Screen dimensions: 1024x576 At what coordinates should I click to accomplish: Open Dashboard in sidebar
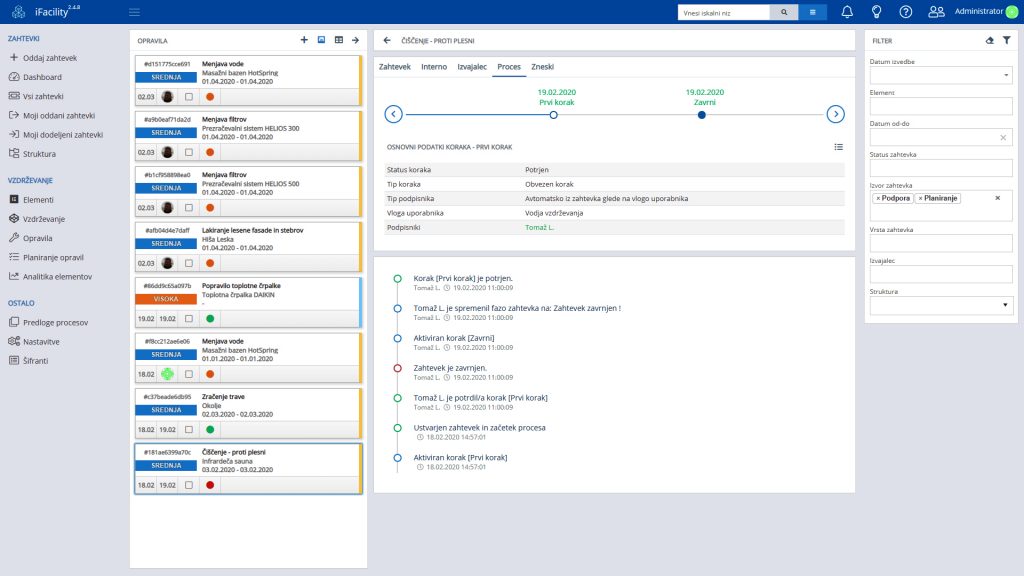click(42, 77)
